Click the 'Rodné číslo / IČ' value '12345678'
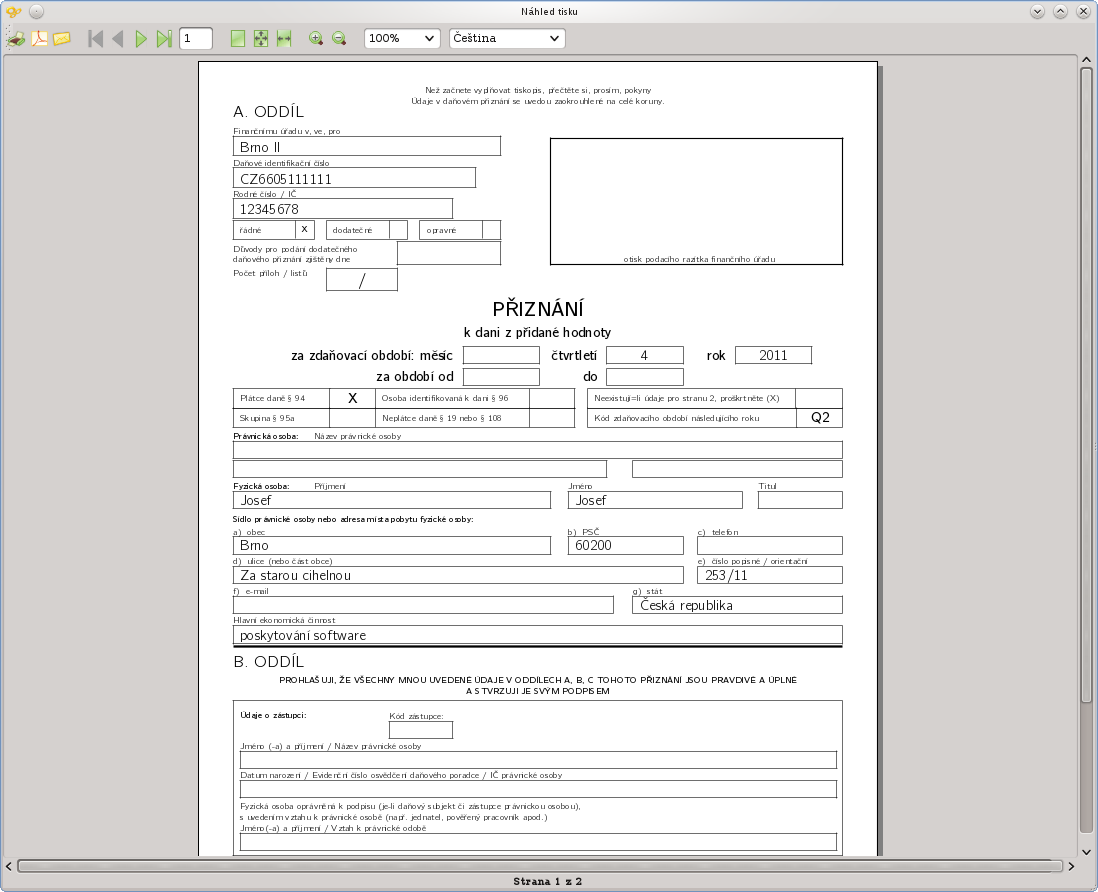Screen dimensions: 1098x892 coord(269,209)
